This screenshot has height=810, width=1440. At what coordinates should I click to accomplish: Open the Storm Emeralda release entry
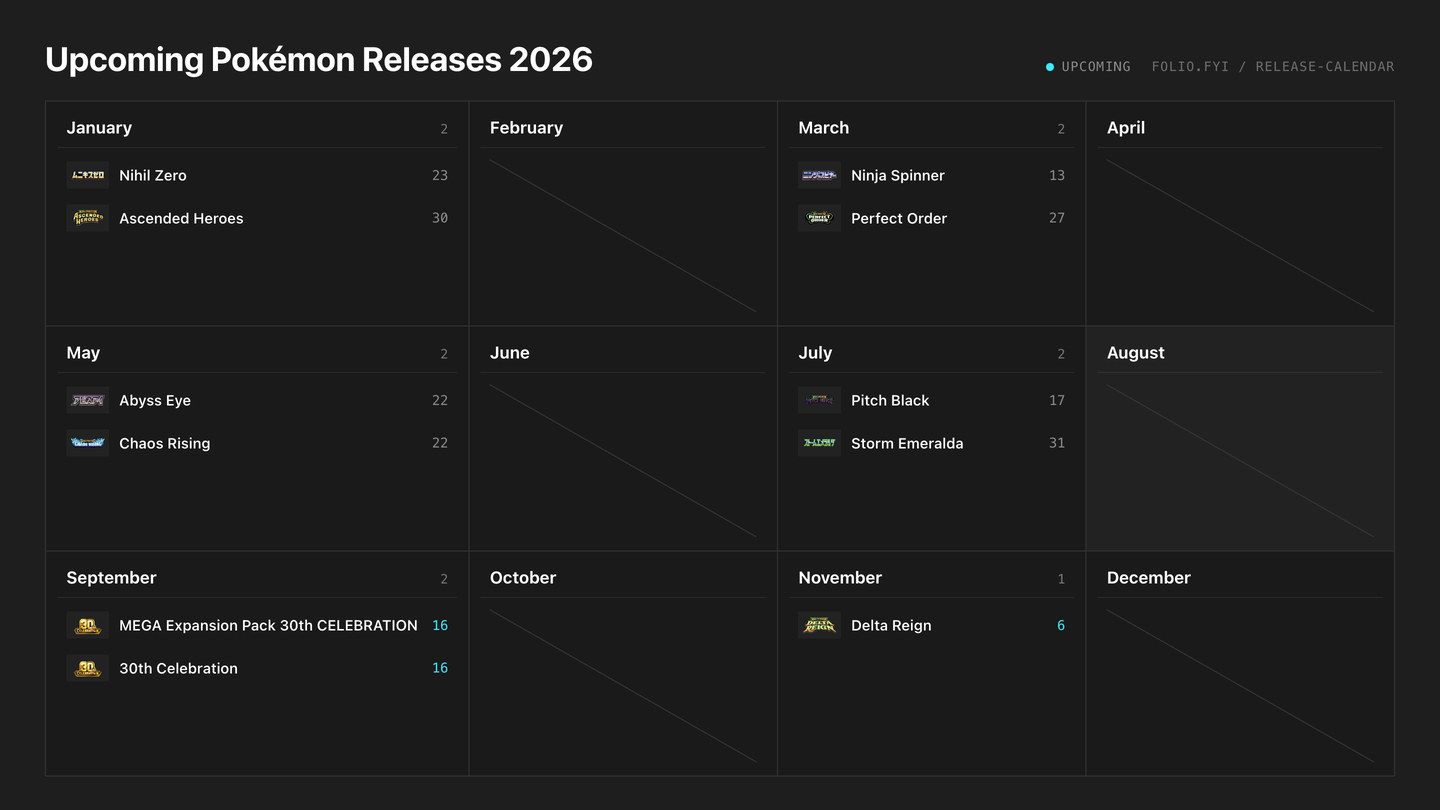(932, 443)
